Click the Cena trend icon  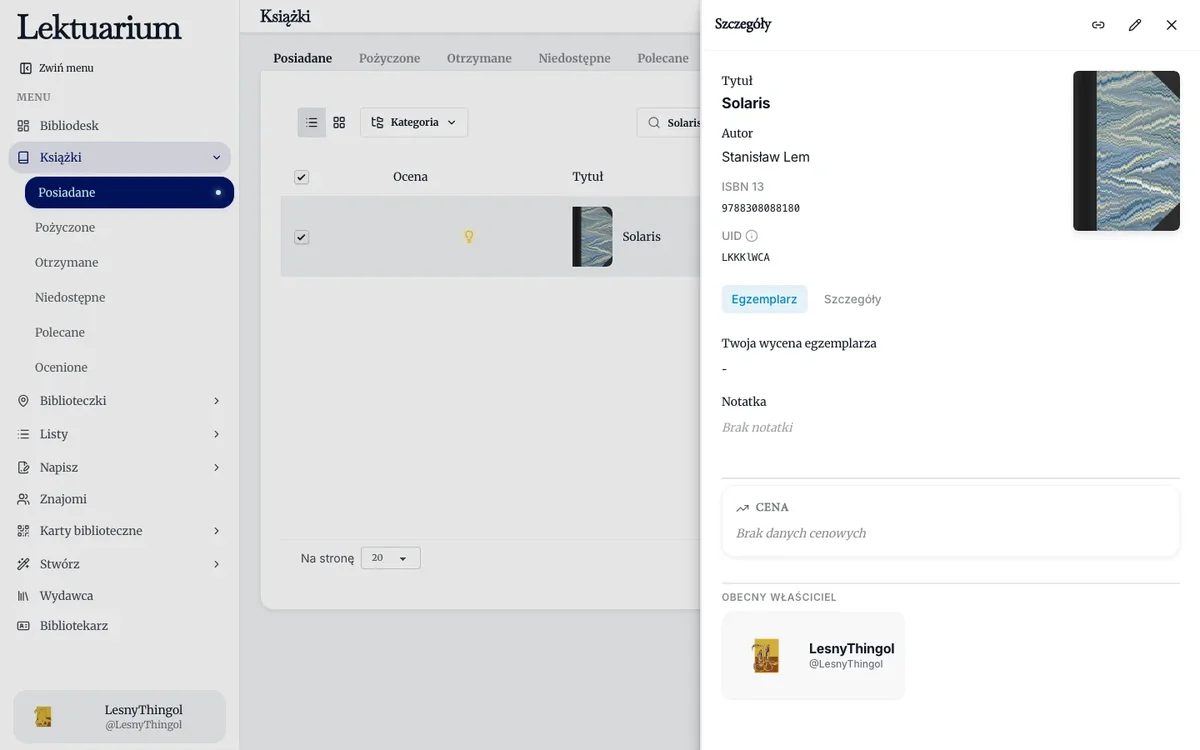743,508
